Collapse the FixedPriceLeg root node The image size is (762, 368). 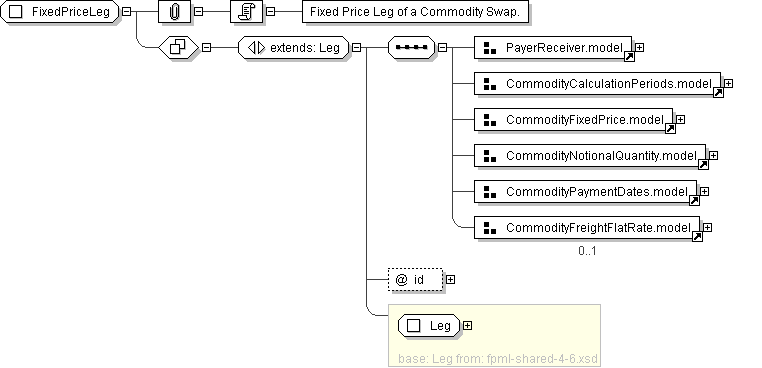click(126, 12)
